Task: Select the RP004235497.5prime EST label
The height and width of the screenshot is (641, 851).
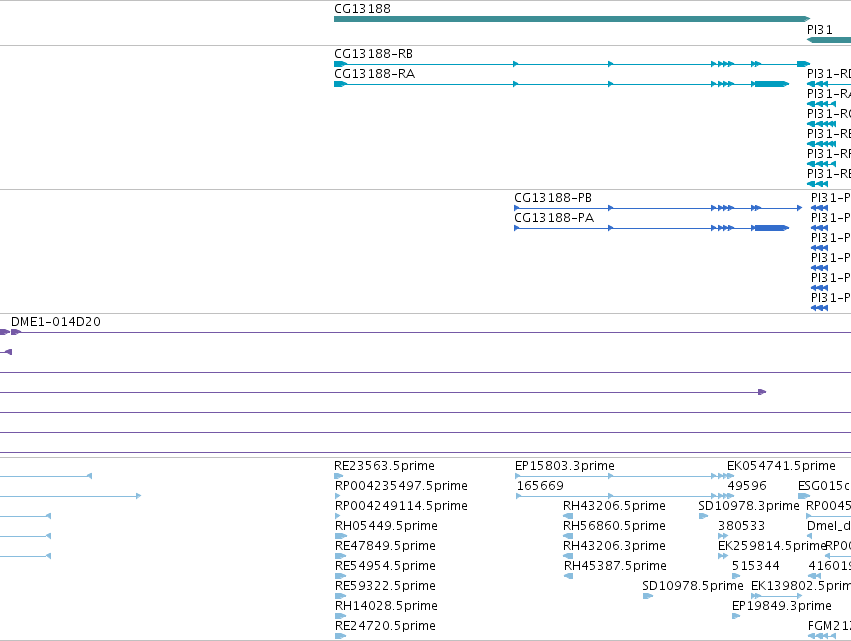Action: [x=401, y=486]
